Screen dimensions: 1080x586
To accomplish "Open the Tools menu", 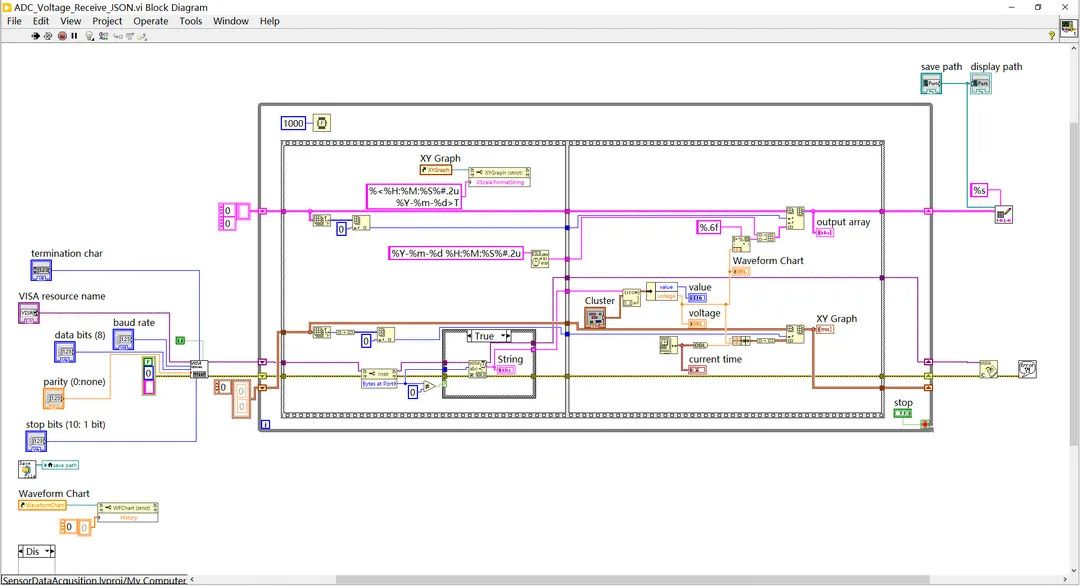I will coord(190,21).
